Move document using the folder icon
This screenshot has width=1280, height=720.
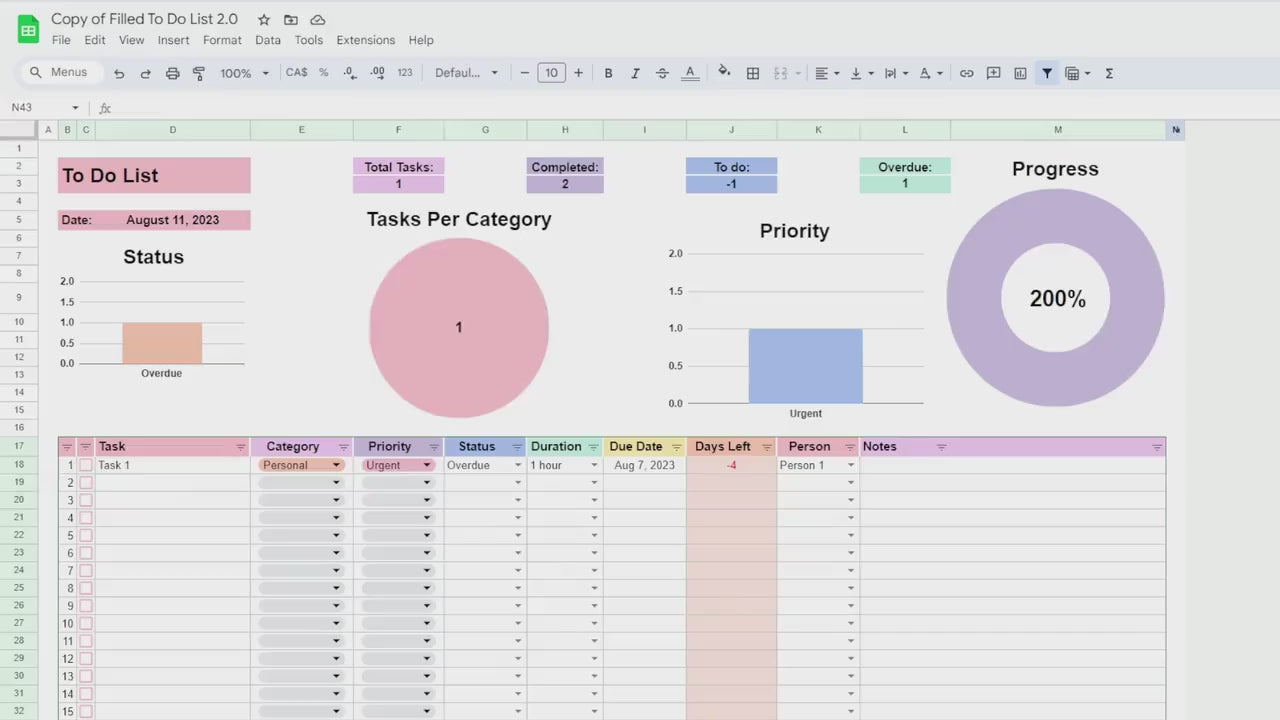pyautogui.click(x=291, y=20)
